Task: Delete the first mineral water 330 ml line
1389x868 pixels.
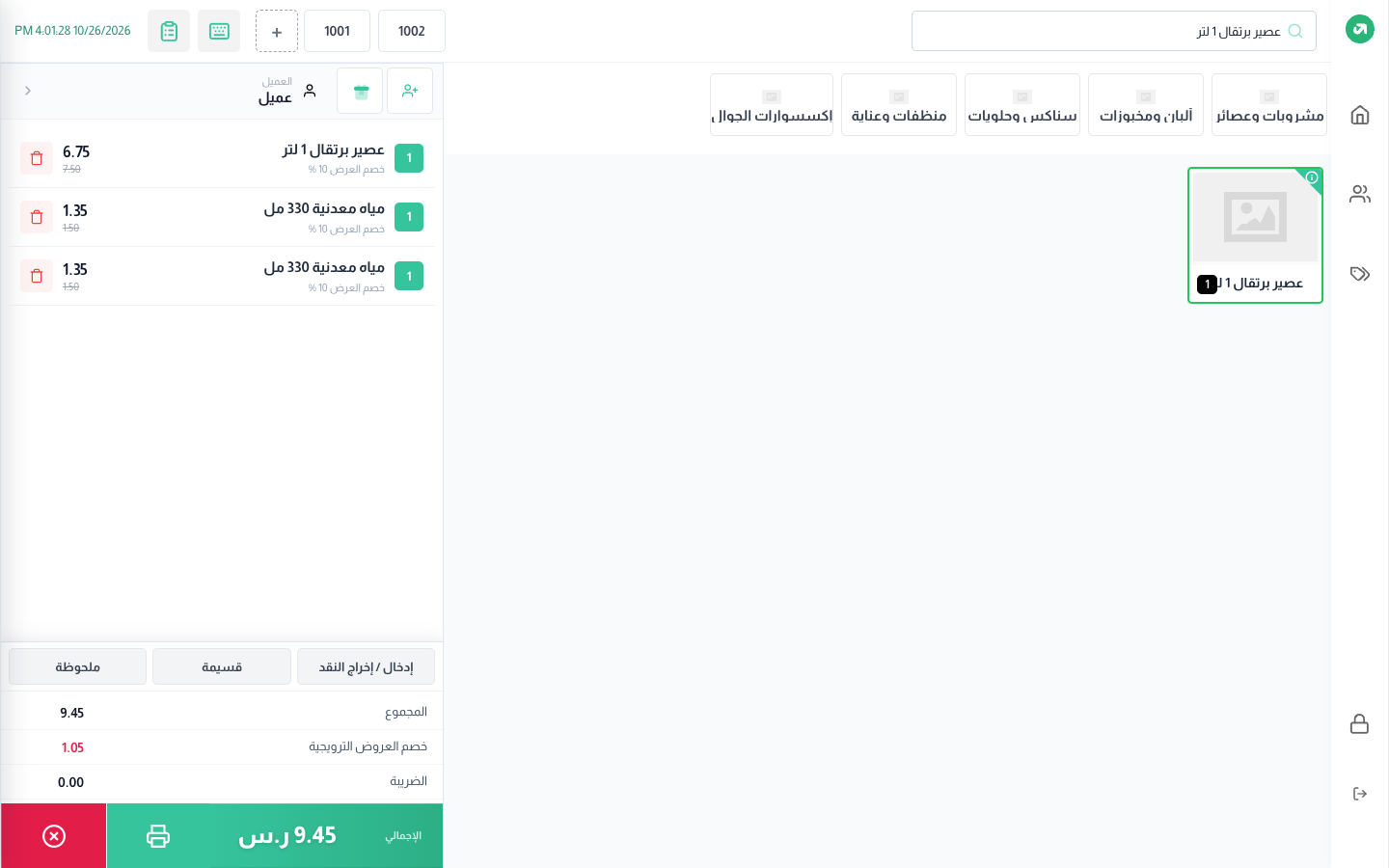Action: 37,217
